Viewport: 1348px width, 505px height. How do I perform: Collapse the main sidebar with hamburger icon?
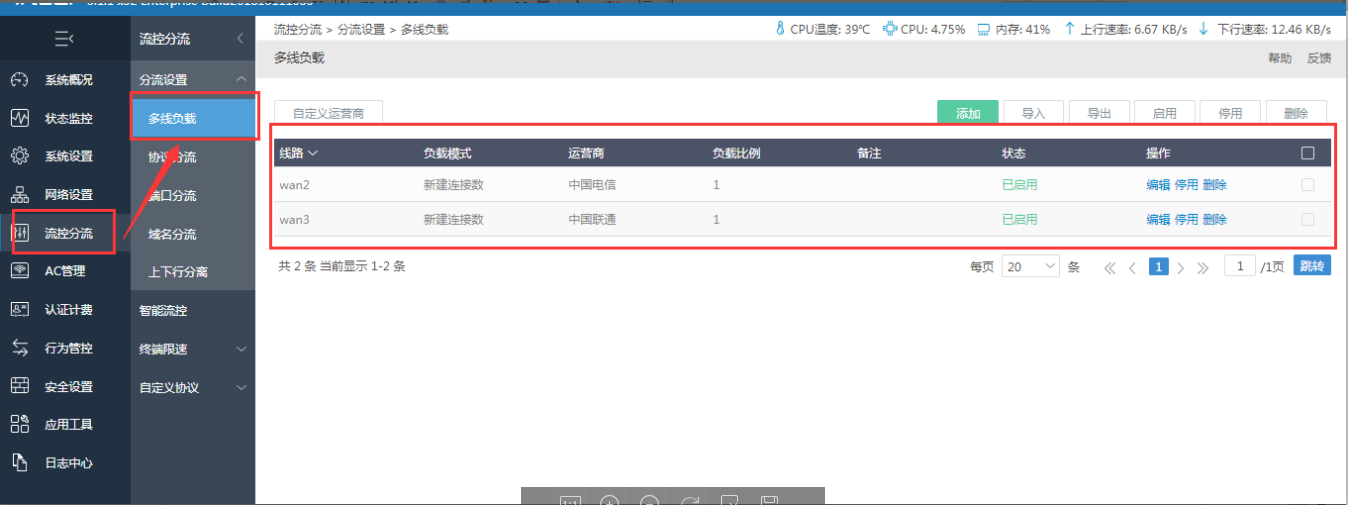(x=64, y=39)
